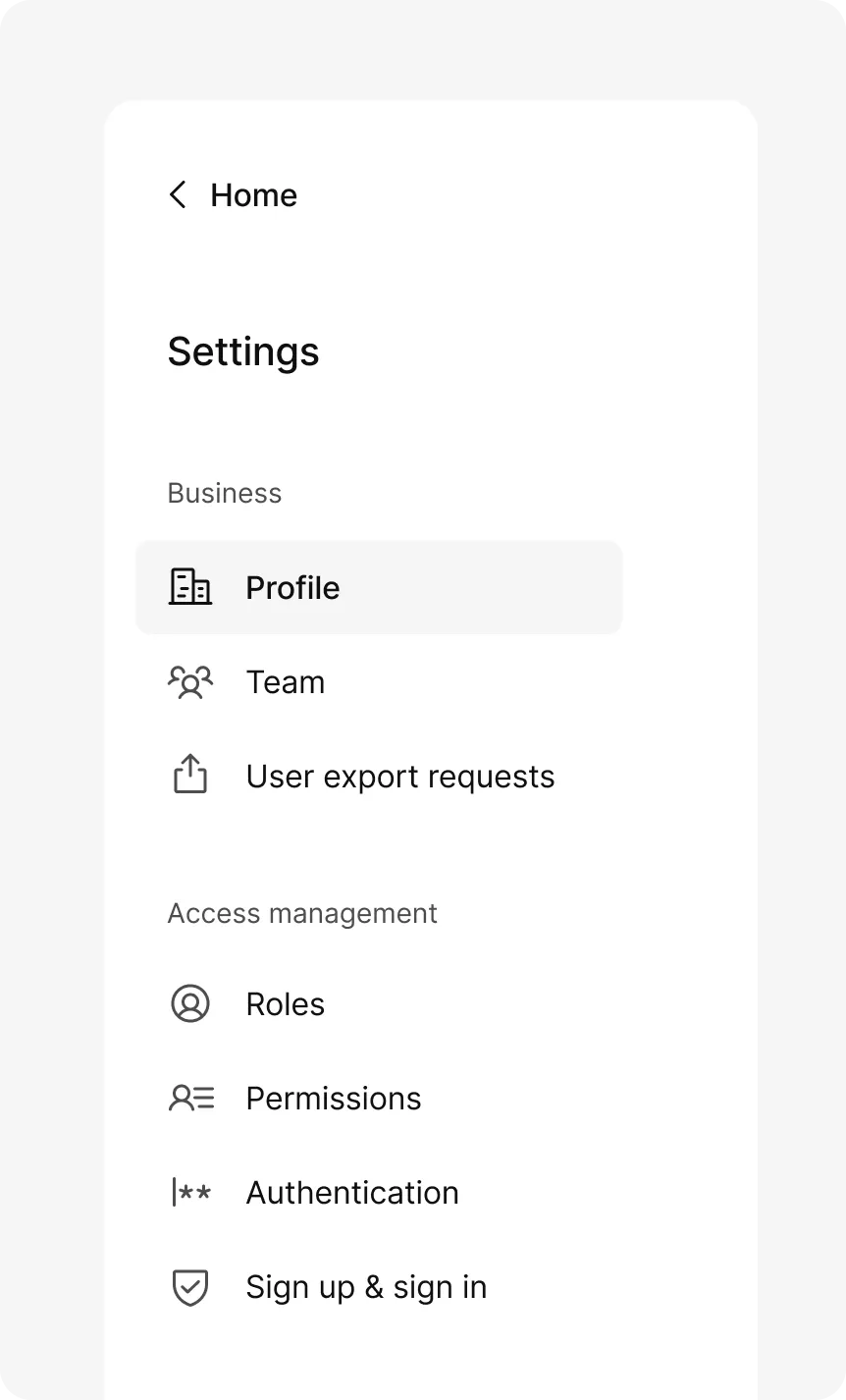Click the back chevron arrow beside Home
Image resolution: width=846 pixels, height=1400 pixels.
click(x=178, y=195)
